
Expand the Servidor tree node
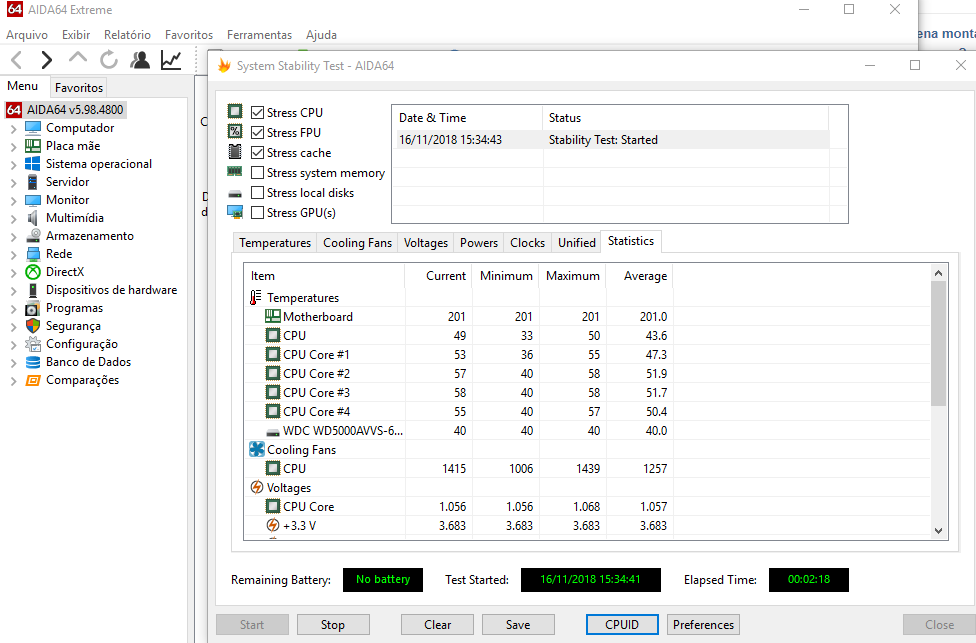point(14,183)
